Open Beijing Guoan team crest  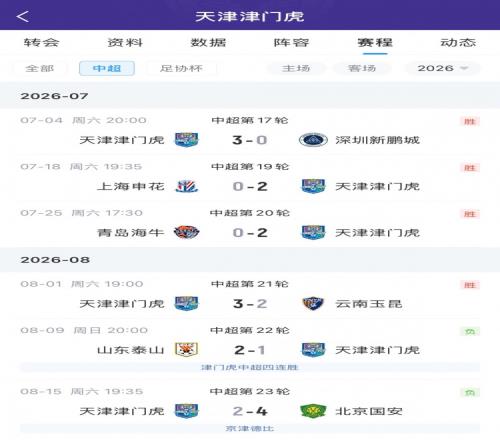click(x=313, y=411)
